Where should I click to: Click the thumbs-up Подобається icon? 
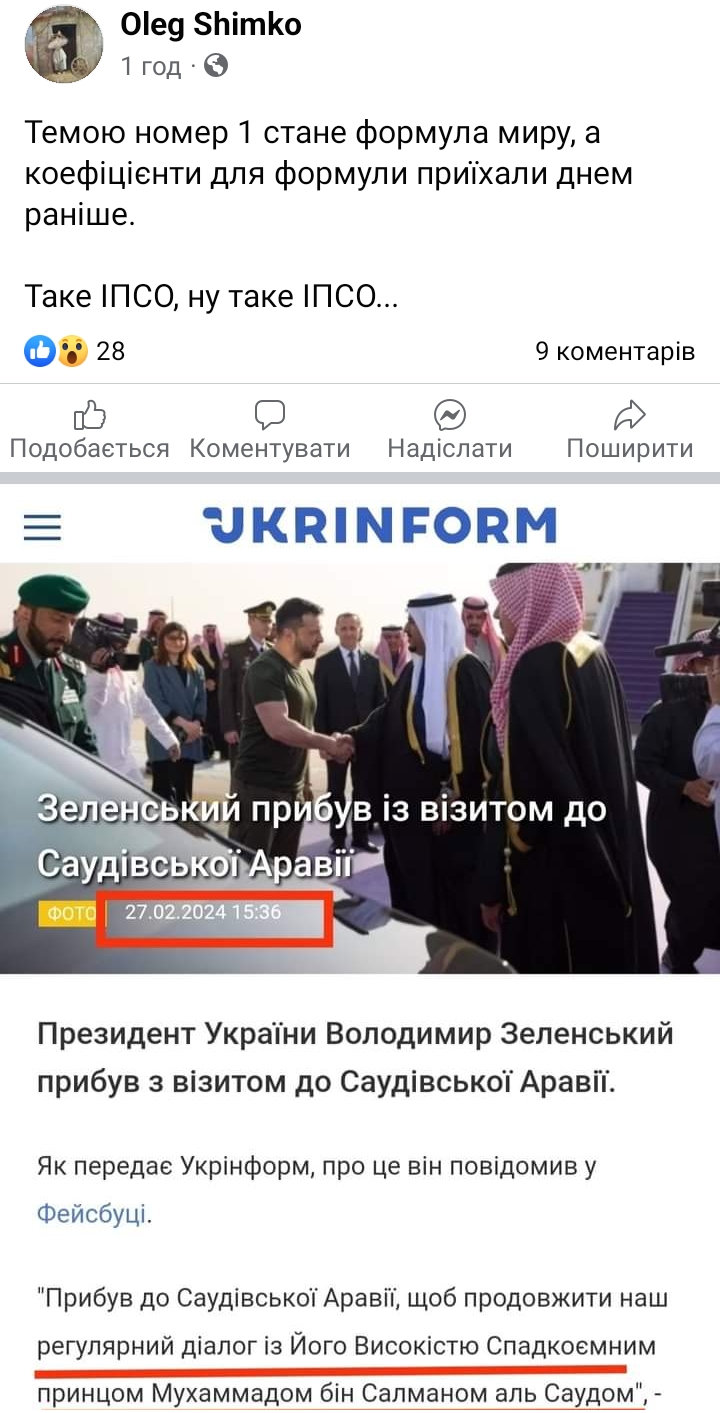click(x=90, y=414)
